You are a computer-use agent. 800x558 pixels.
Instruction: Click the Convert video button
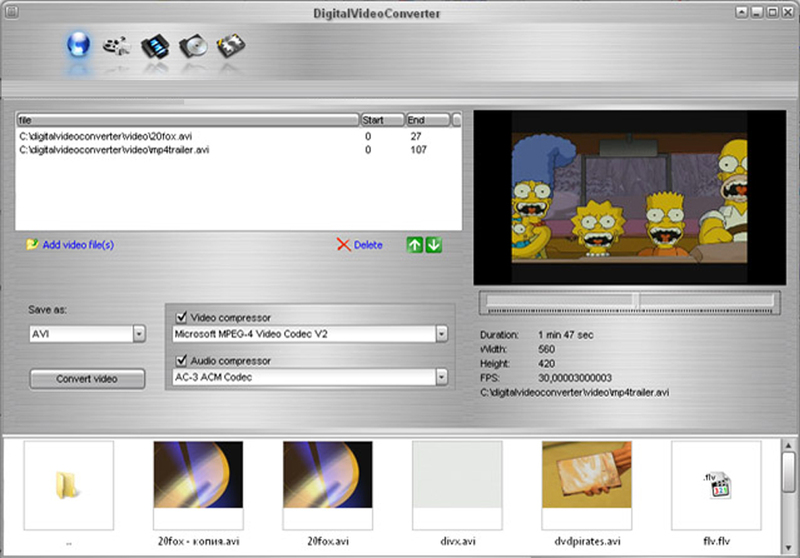(x=87, y=379)
